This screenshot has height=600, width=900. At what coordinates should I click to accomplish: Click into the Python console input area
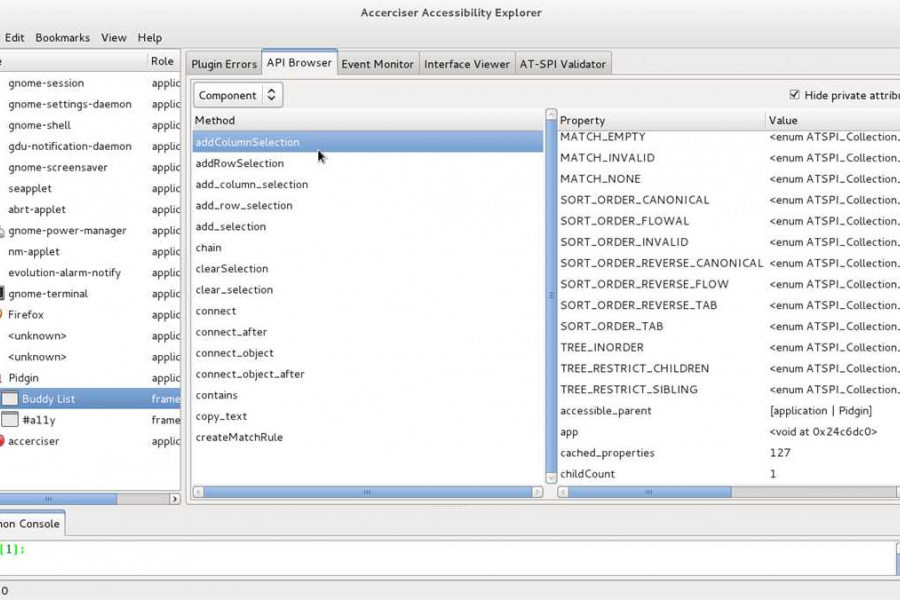448,557
